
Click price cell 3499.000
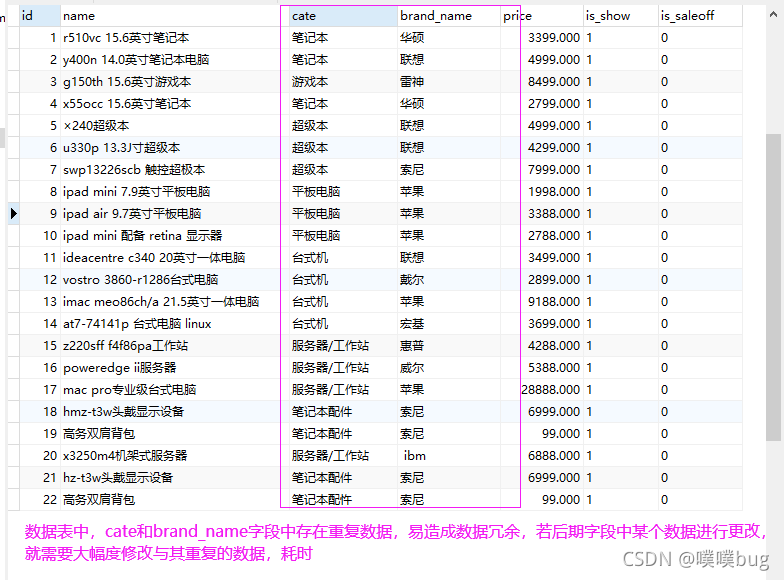click(x=542, y=258)
